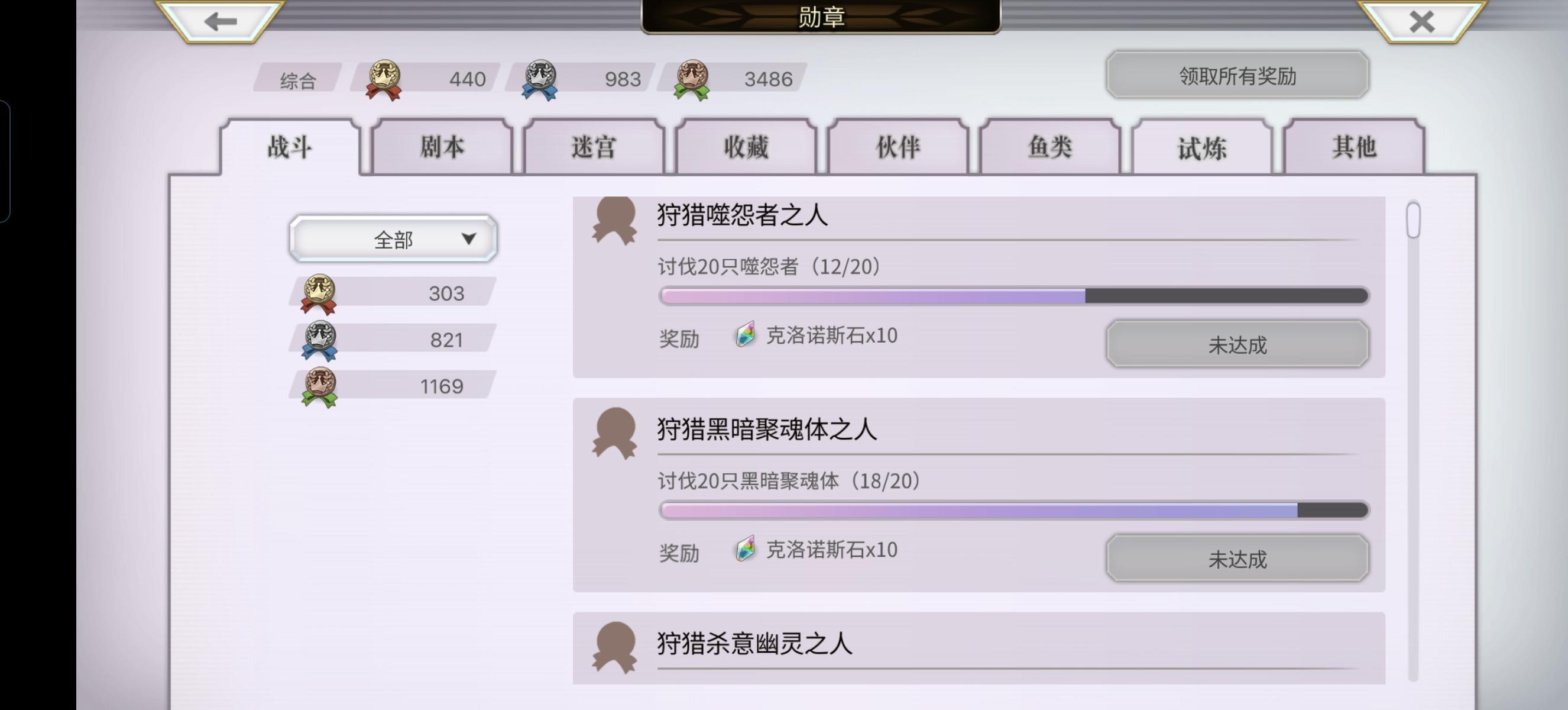Tap the battle gold medal icon showing 303
Viewport: 1568px width, 710px height.
pos(319,294)
